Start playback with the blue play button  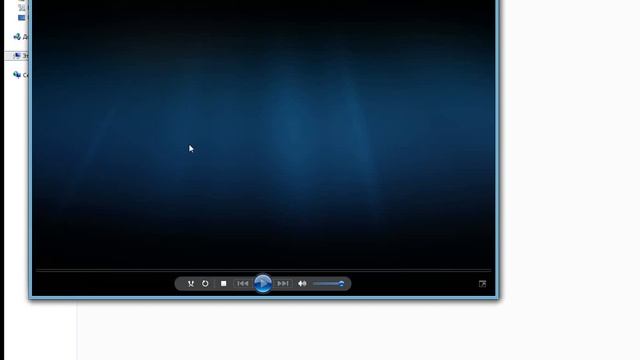[263, 283]
